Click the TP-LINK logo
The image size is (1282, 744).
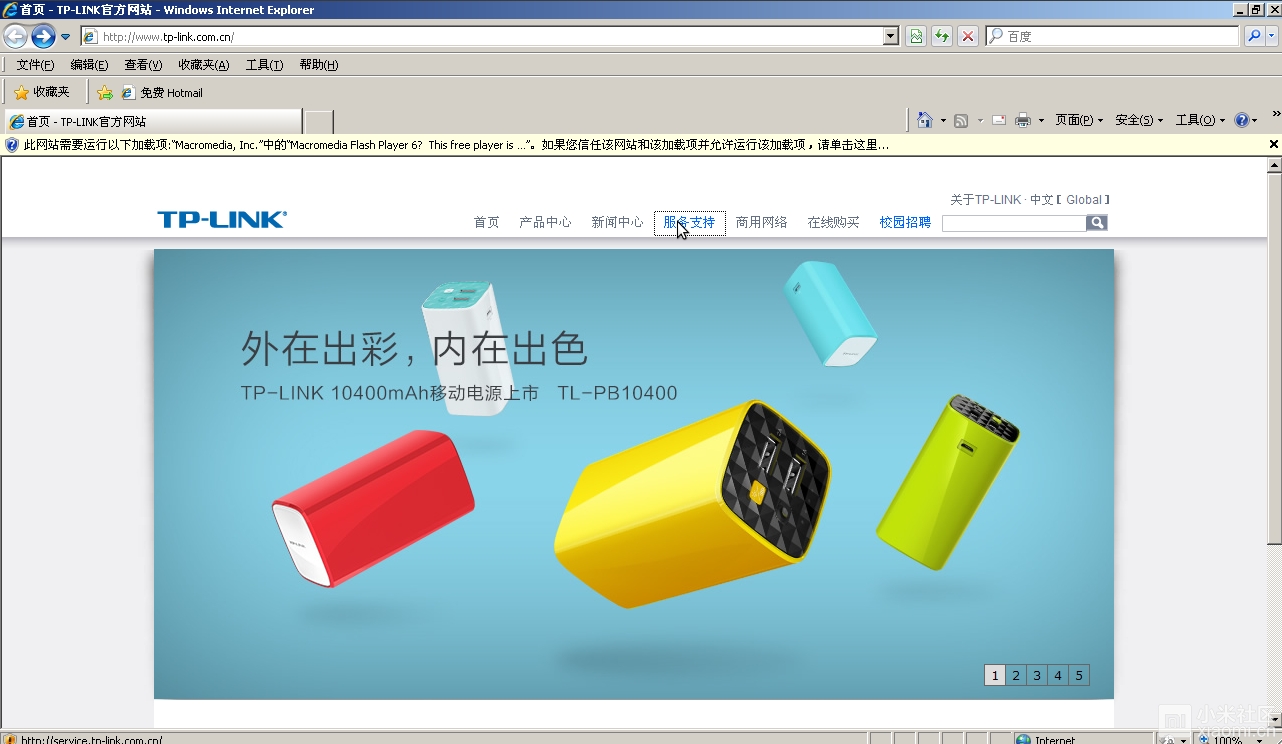click(x=222, y=220)
